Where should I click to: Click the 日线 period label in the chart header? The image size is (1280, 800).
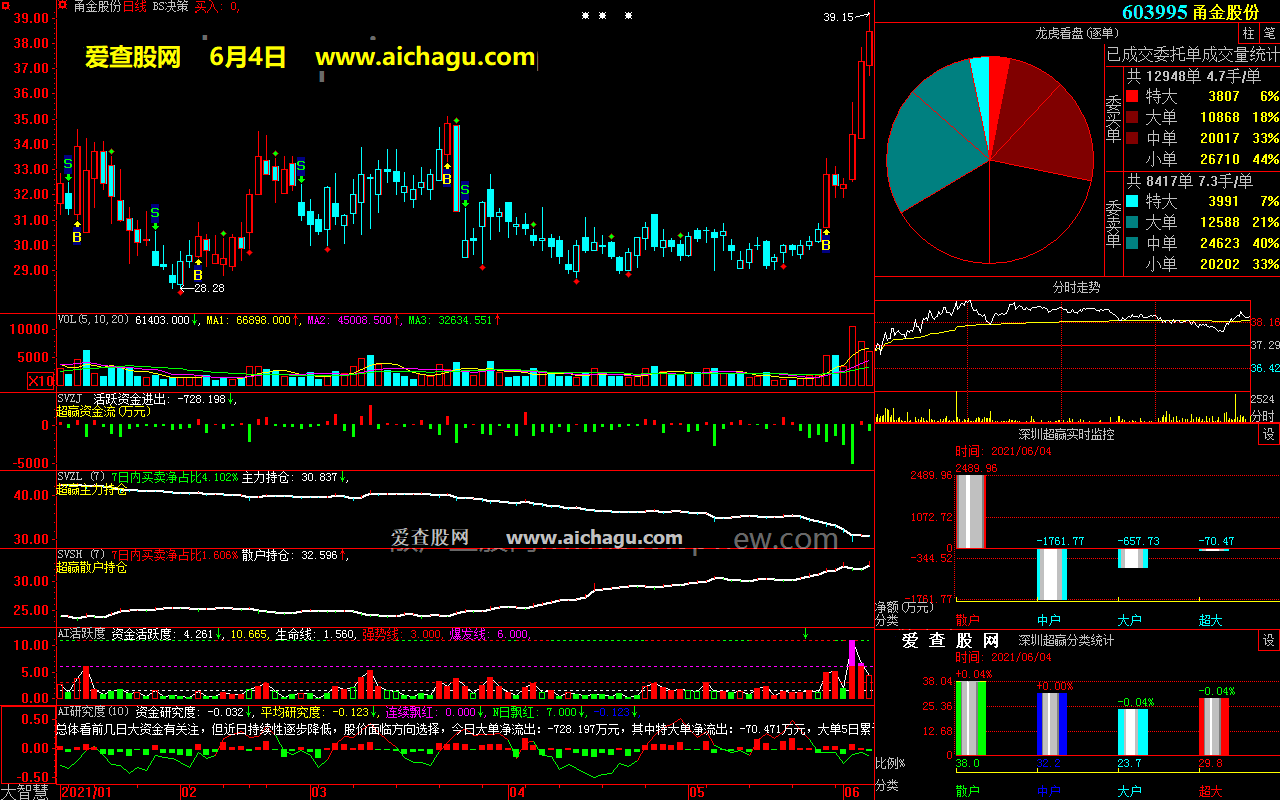point(134,6)
